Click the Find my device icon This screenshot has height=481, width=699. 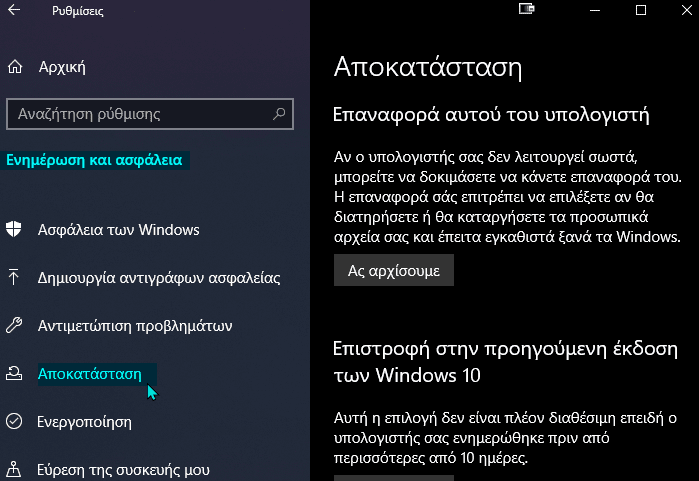[x=14, y=469]
